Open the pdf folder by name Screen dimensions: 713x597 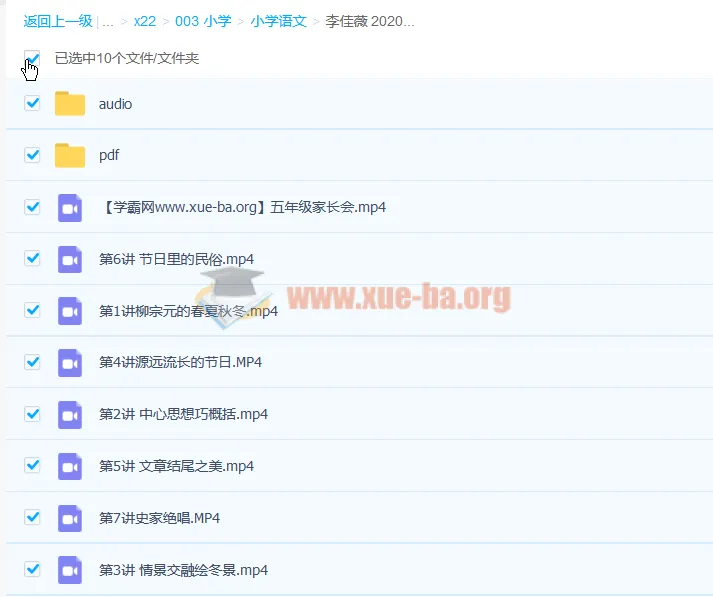pyautogui.click(x=109, y=156)
